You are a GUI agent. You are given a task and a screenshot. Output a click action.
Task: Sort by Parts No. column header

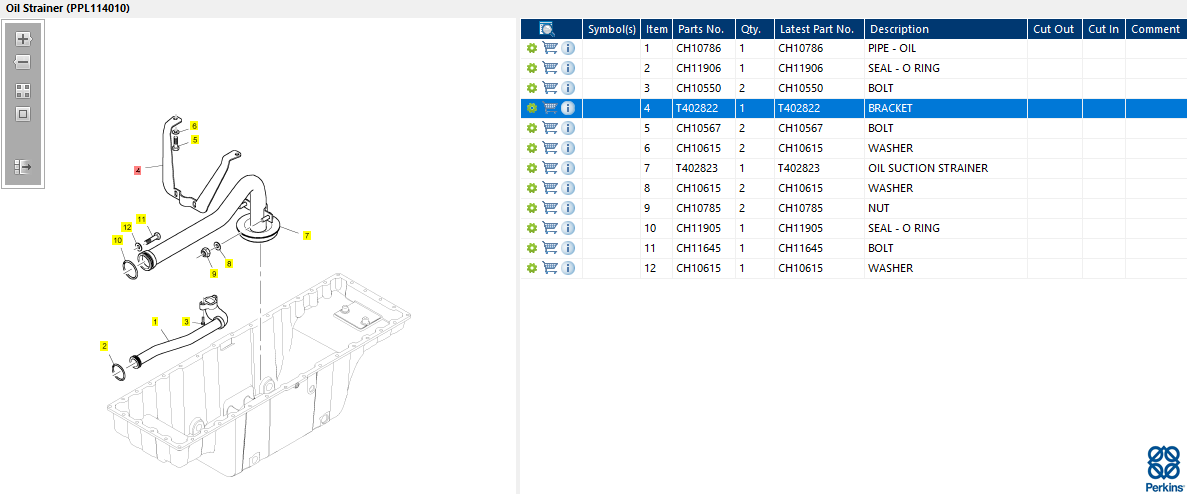(x=703, y=29)
